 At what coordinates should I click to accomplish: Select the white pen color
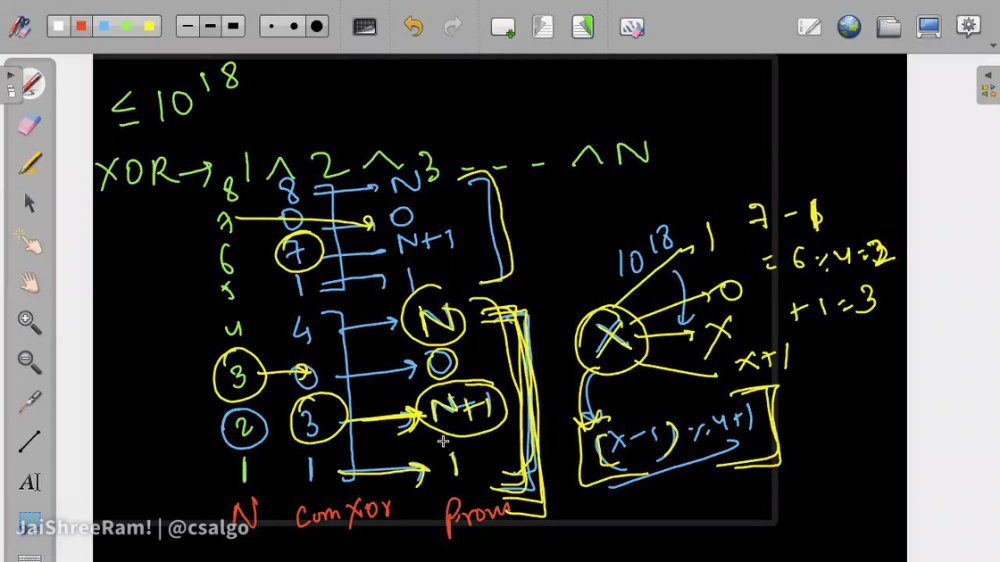tap(59, 26)
